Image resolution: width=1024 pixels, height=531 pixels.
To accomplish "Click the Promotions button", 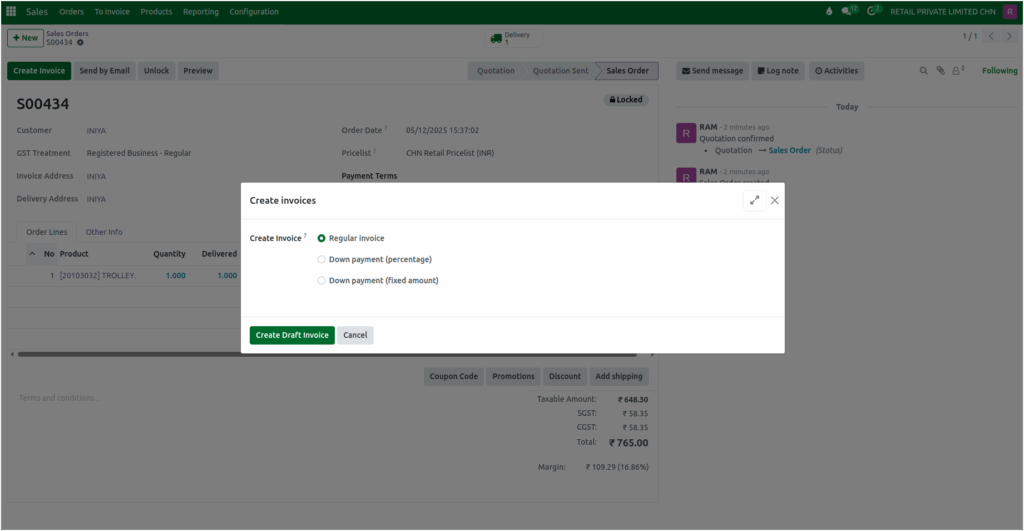I will coord(513,376).
